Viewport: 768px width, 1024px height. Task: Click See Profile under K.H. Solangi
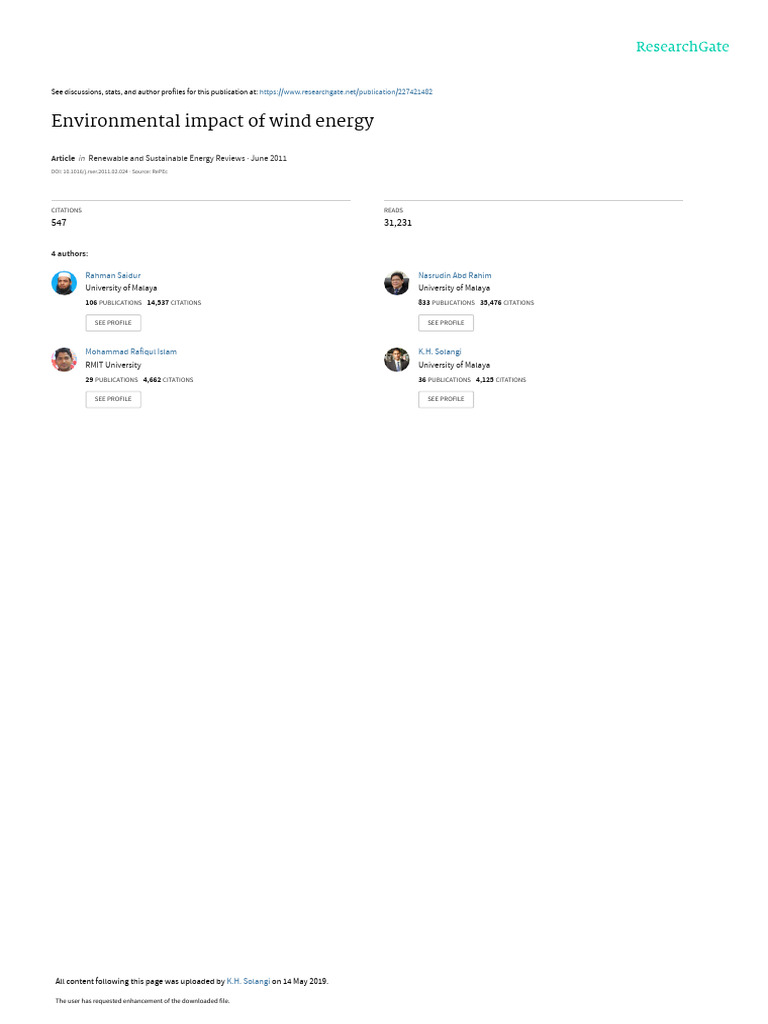pyautogui.click(x=446, y=399)
